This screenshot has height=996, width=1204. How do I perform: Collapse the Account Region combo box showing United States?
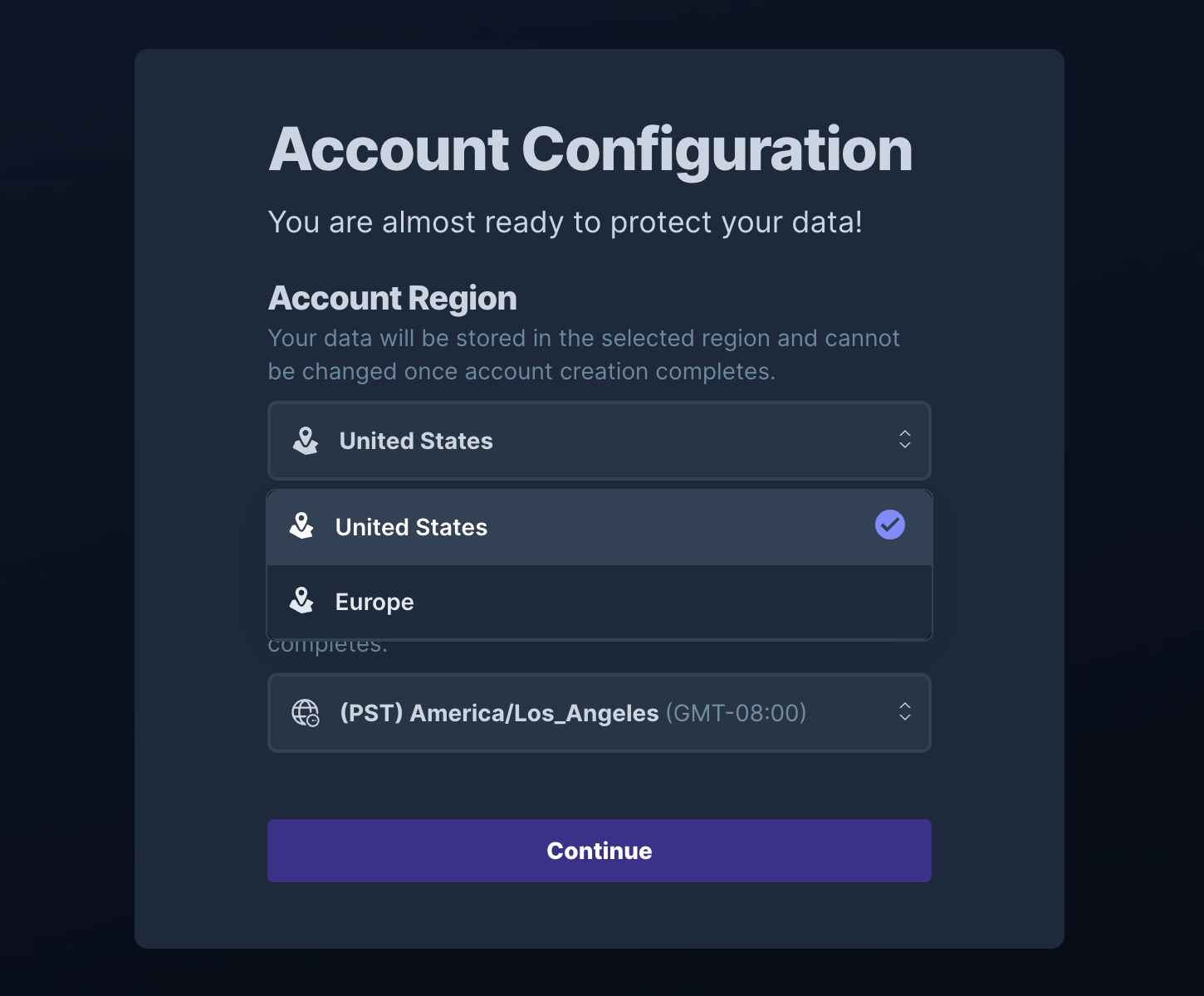point(600,441)
